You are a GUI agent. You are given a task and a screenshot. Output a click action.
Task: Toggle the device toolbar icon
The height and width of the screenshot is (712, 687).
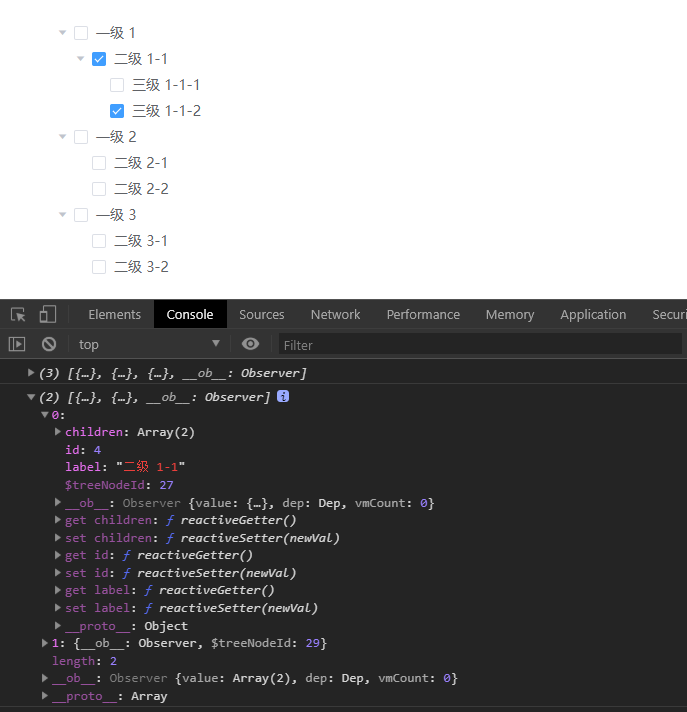tap(48, 314)
